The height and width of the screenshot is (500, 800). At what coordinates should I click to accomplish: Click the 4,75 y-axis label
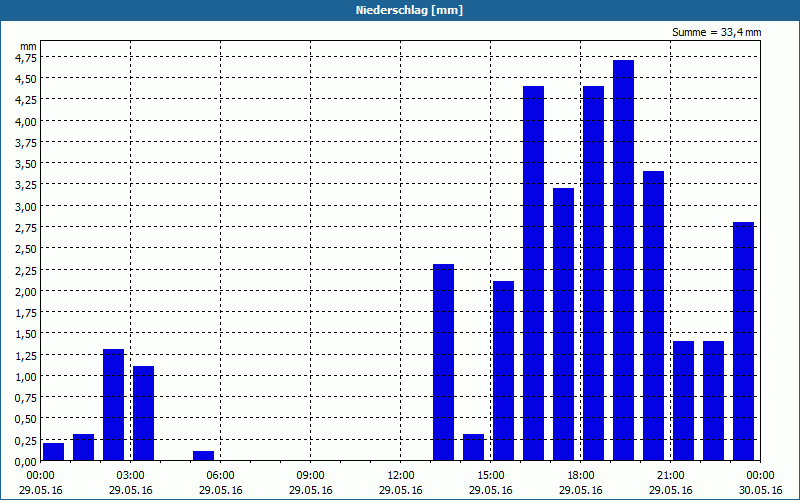(x=26, y=58)
